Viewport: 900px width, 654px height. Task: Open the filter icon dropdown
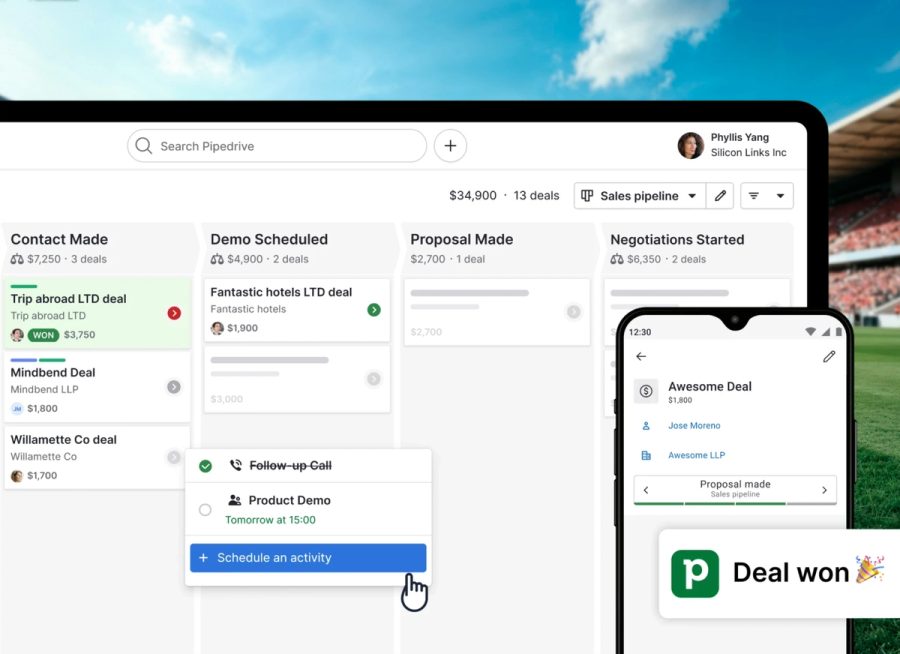pos(767,196)
